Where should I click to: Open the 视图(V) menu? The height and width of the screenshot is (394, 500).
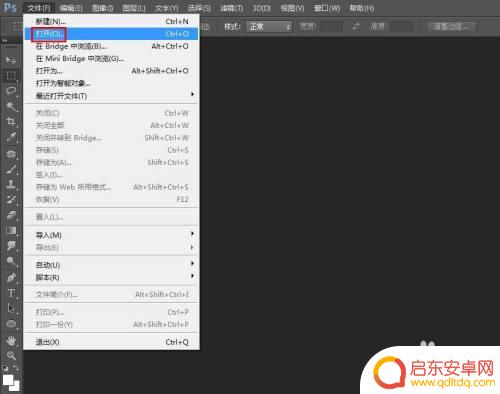(x=292, y=8)
